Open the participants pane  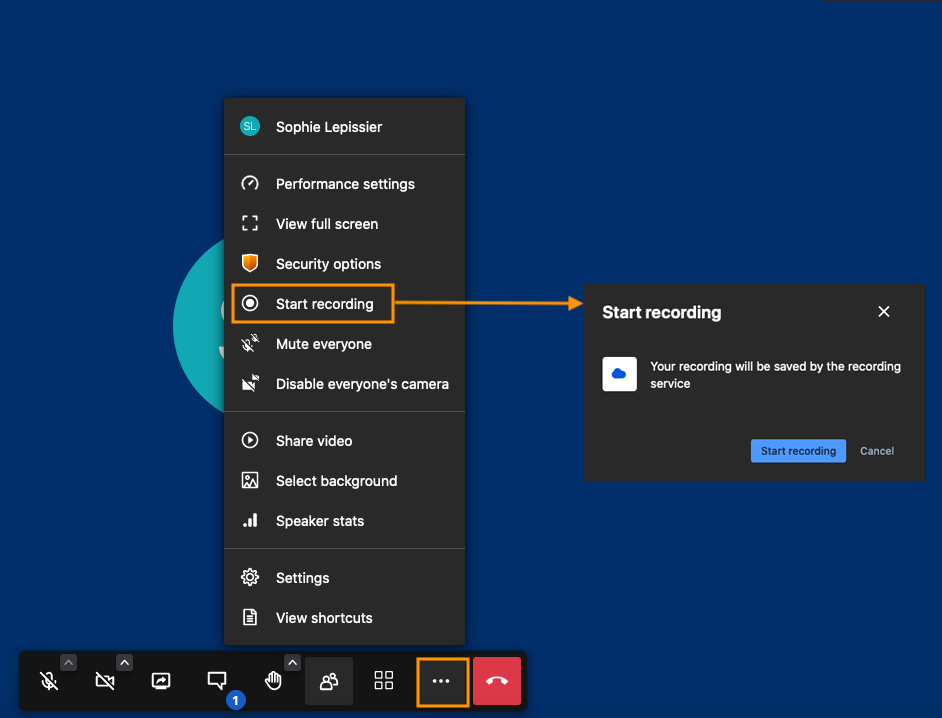[x=328, y=681]
